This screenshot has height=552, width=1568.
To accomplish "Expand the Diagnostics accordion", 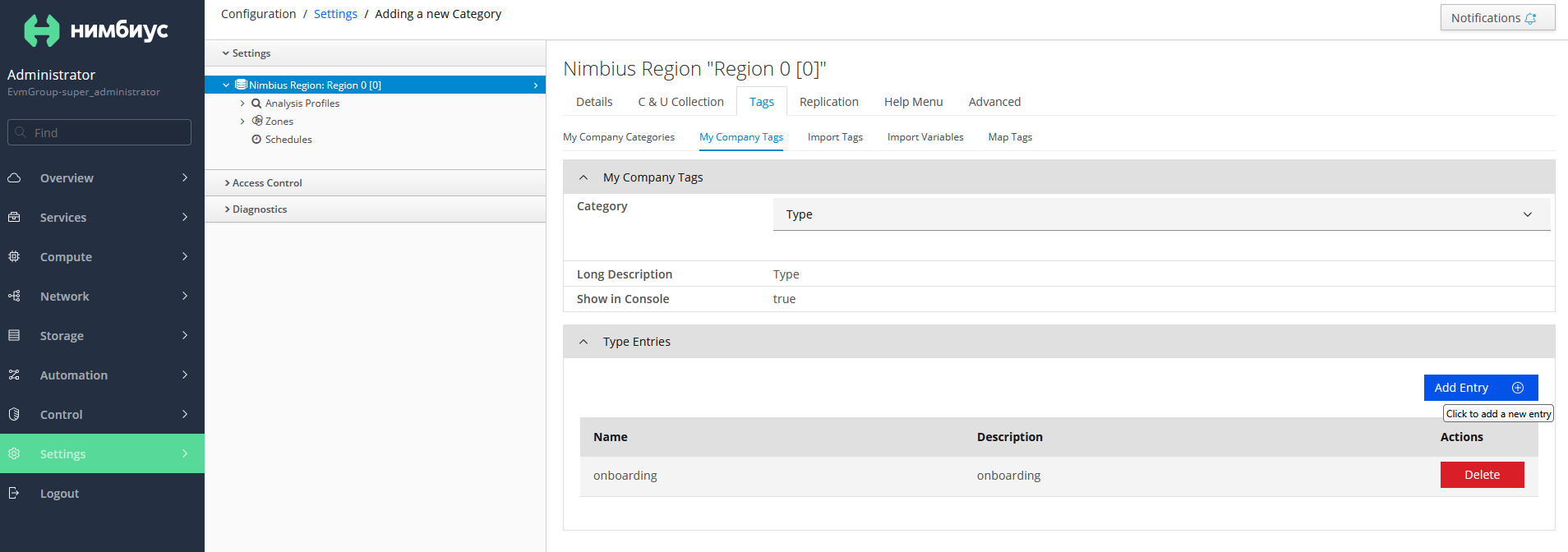I will 375,209.
